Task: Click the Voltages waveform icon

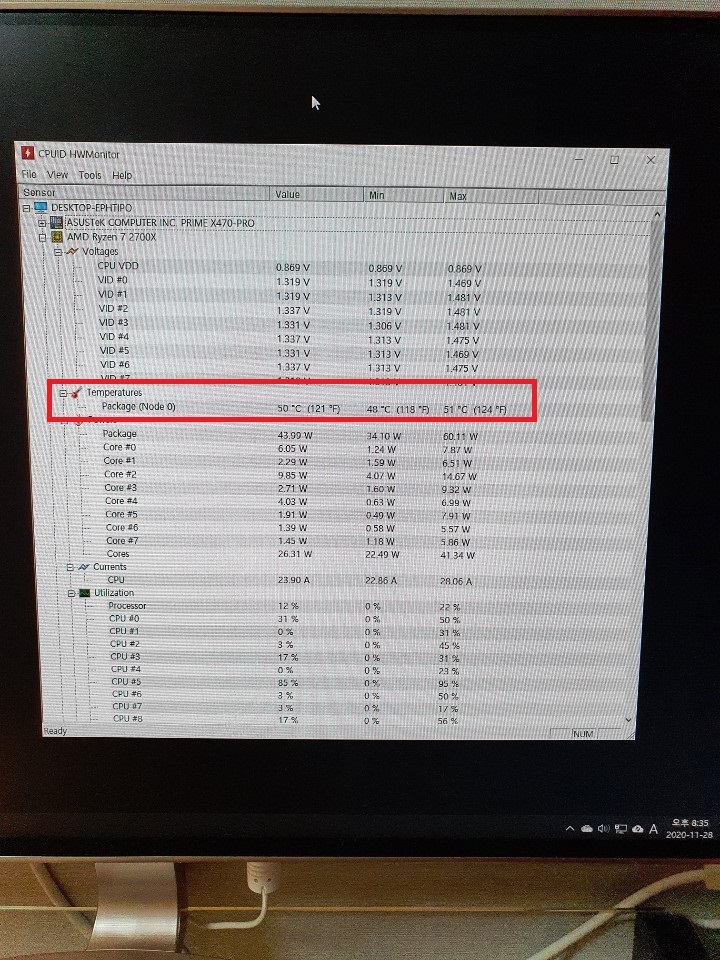Action: coord(72,251)
